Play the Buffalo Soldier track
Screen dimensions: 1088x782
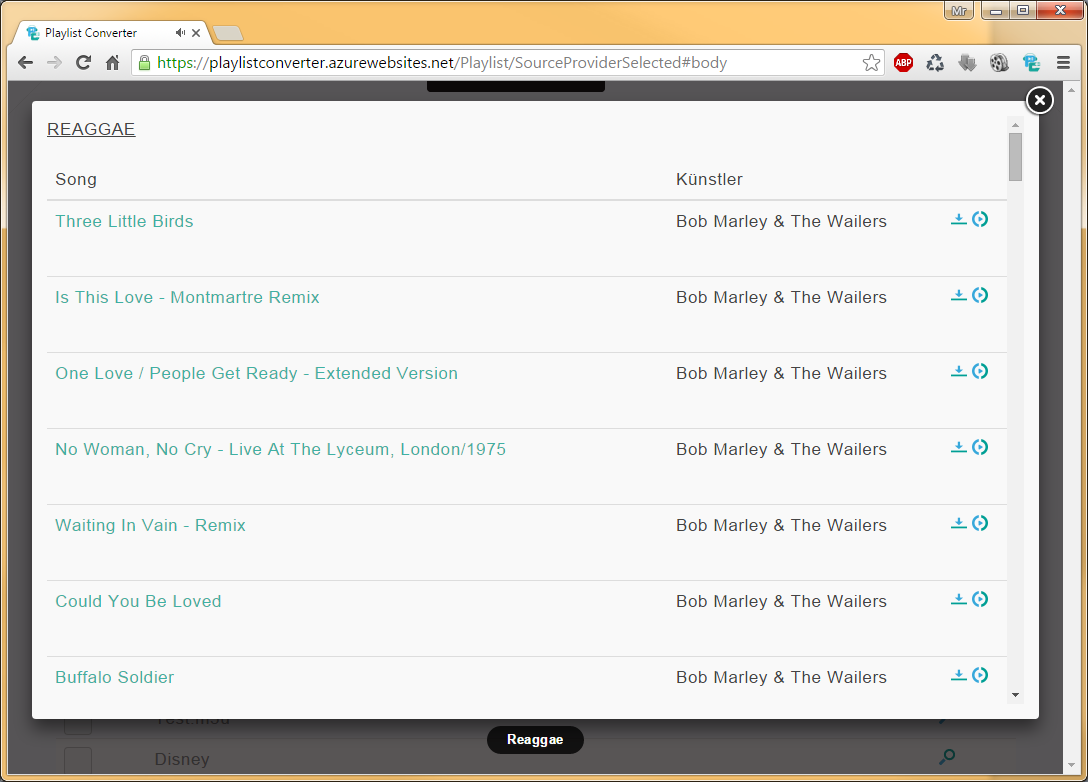[x=980, y=675]
